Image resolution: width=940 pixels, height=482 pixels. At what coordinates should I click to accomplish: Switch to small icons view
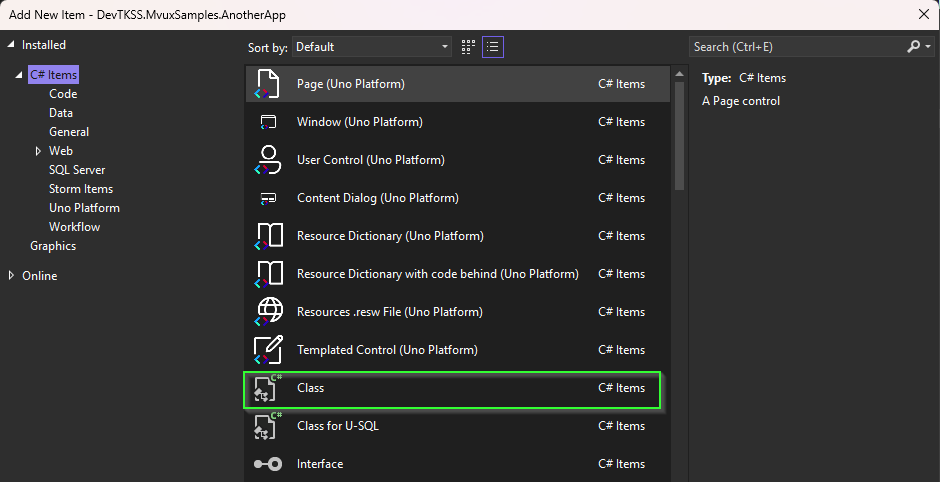pyautogui.click(x=469, y=47)
